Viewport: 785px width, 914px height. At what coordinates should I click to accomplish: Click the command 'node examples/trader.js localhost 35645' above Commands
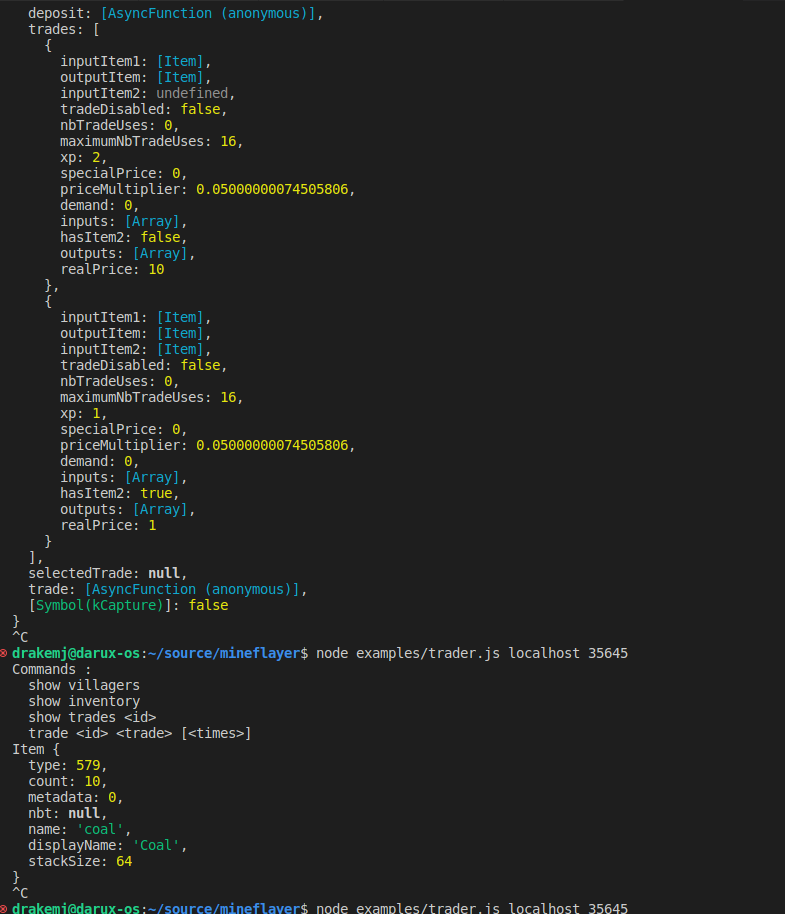tap(471, 653)
